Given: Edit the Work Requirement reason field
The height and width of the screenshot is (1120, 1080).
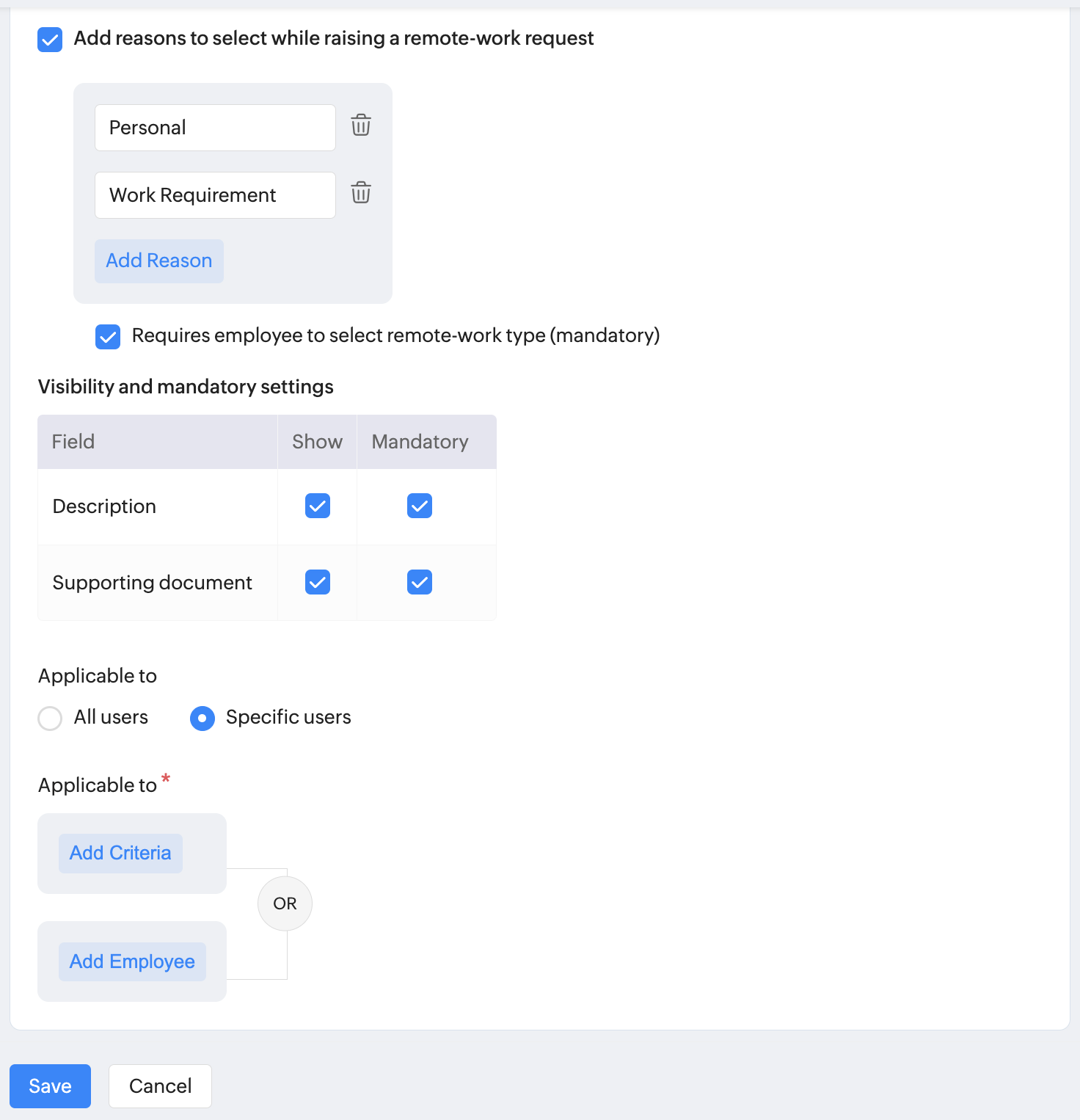Looking at the screenshot, I should coord(215,195).
